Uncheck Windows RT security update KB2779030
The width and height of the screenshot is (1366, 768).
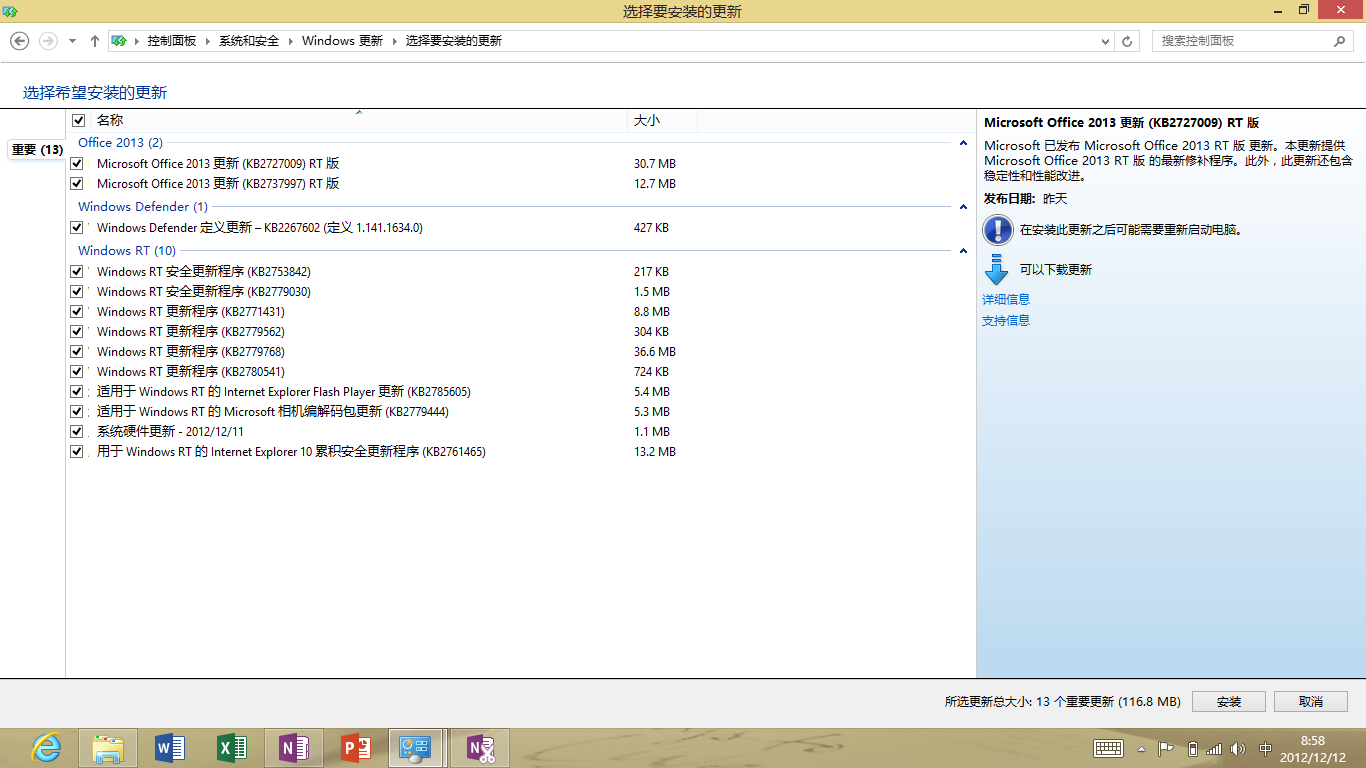click(77, 292)
